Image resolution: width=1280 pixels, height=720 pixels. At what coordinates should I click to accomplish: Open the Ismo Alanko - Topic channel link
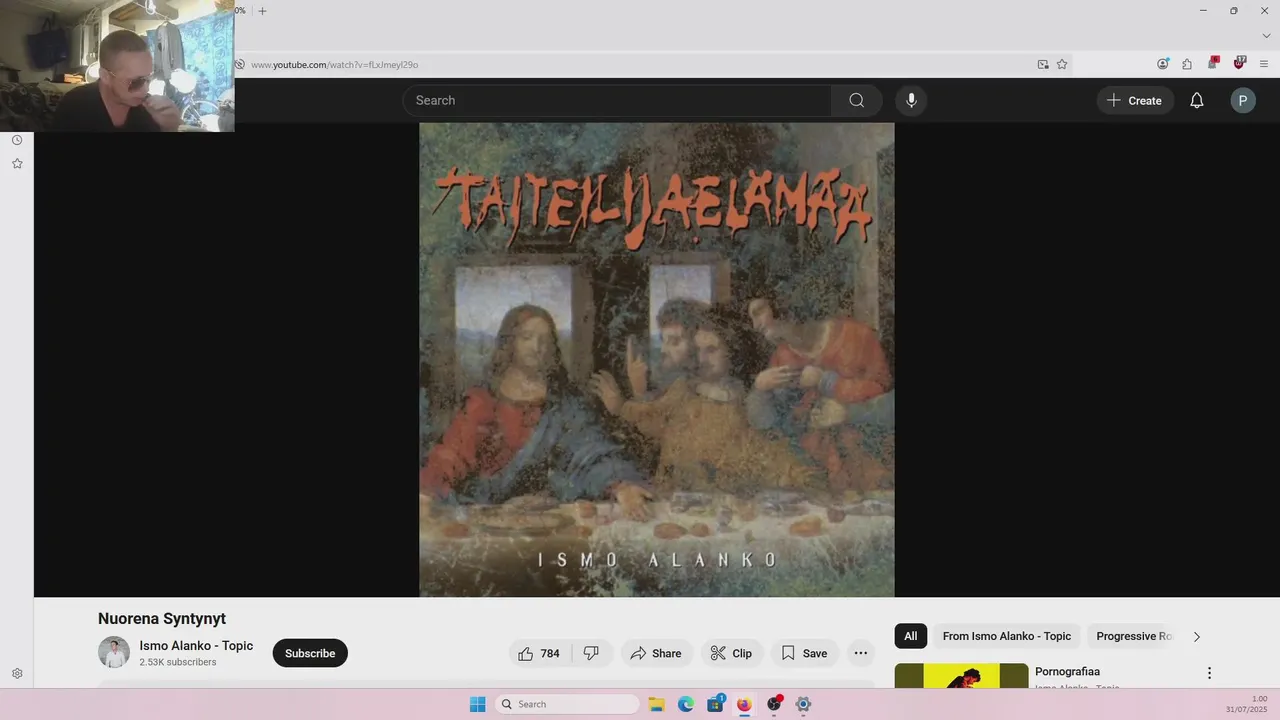pos(196,646)
